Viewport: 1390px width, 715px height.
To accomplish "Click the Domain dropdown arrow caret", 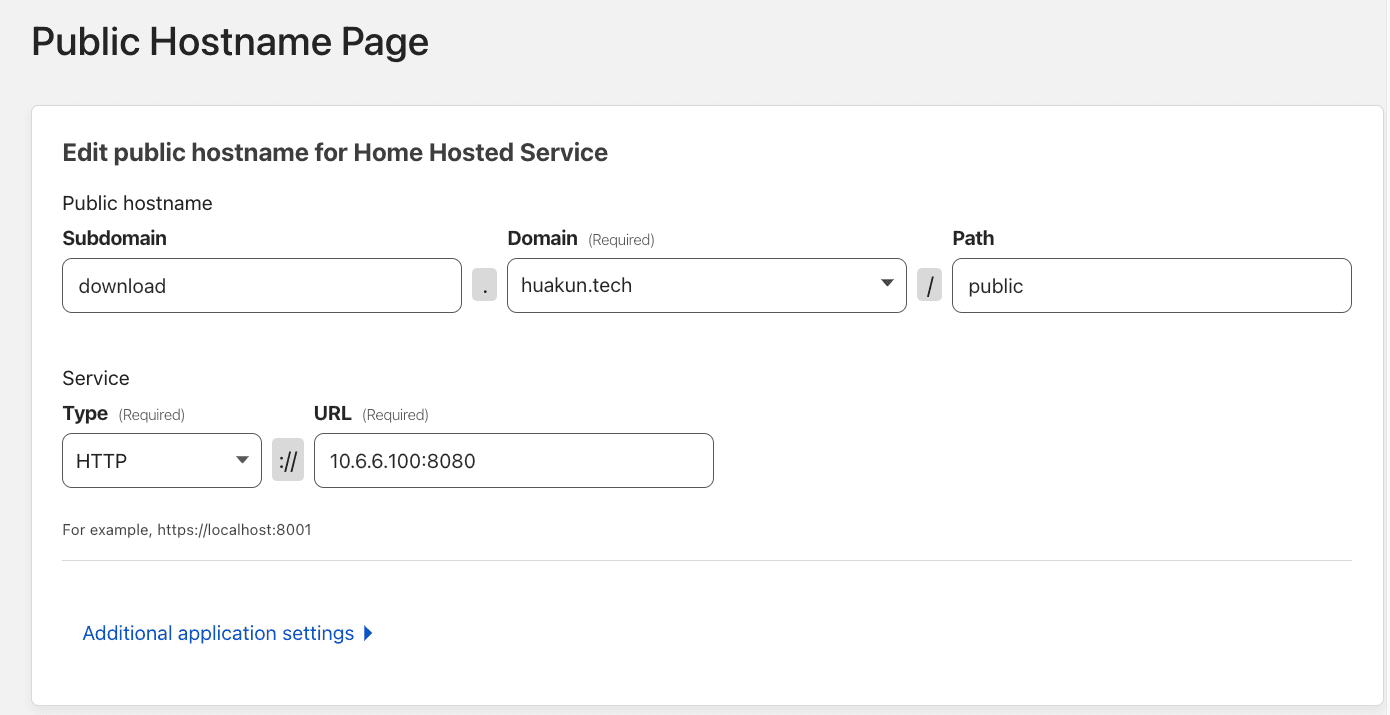I will pyautogui.click(x=886, y=284).
